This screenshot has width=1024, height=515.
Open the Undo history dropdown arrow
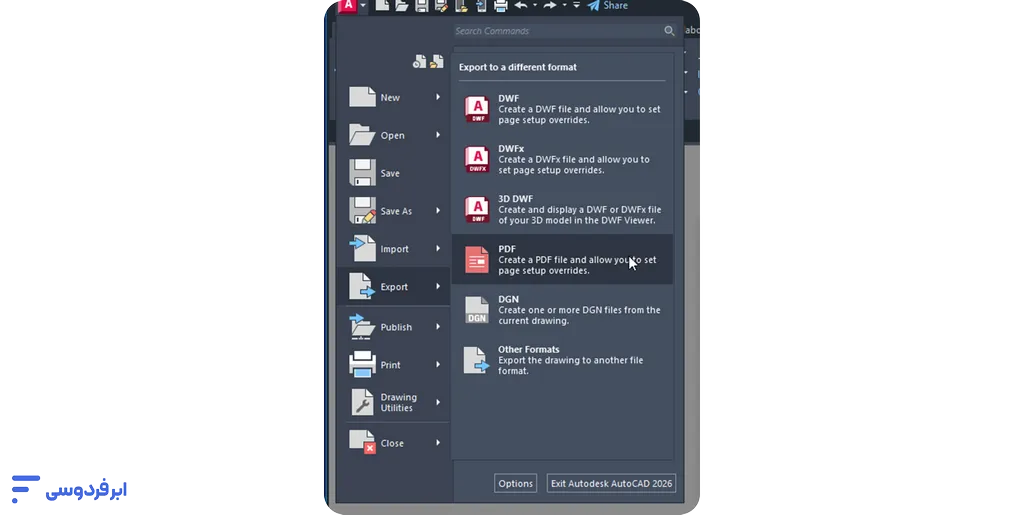535,5
